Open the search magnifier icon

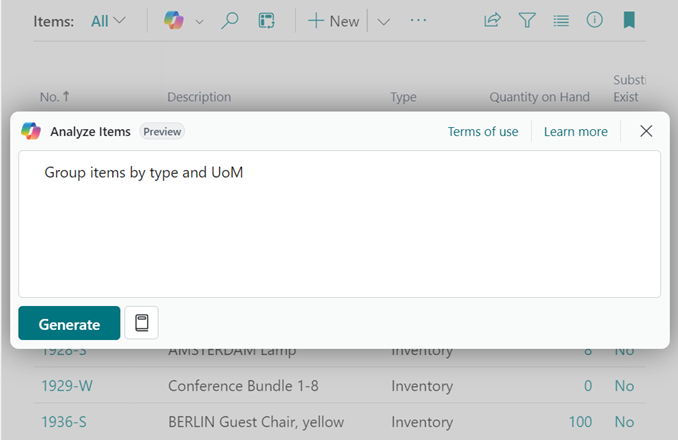230,20
